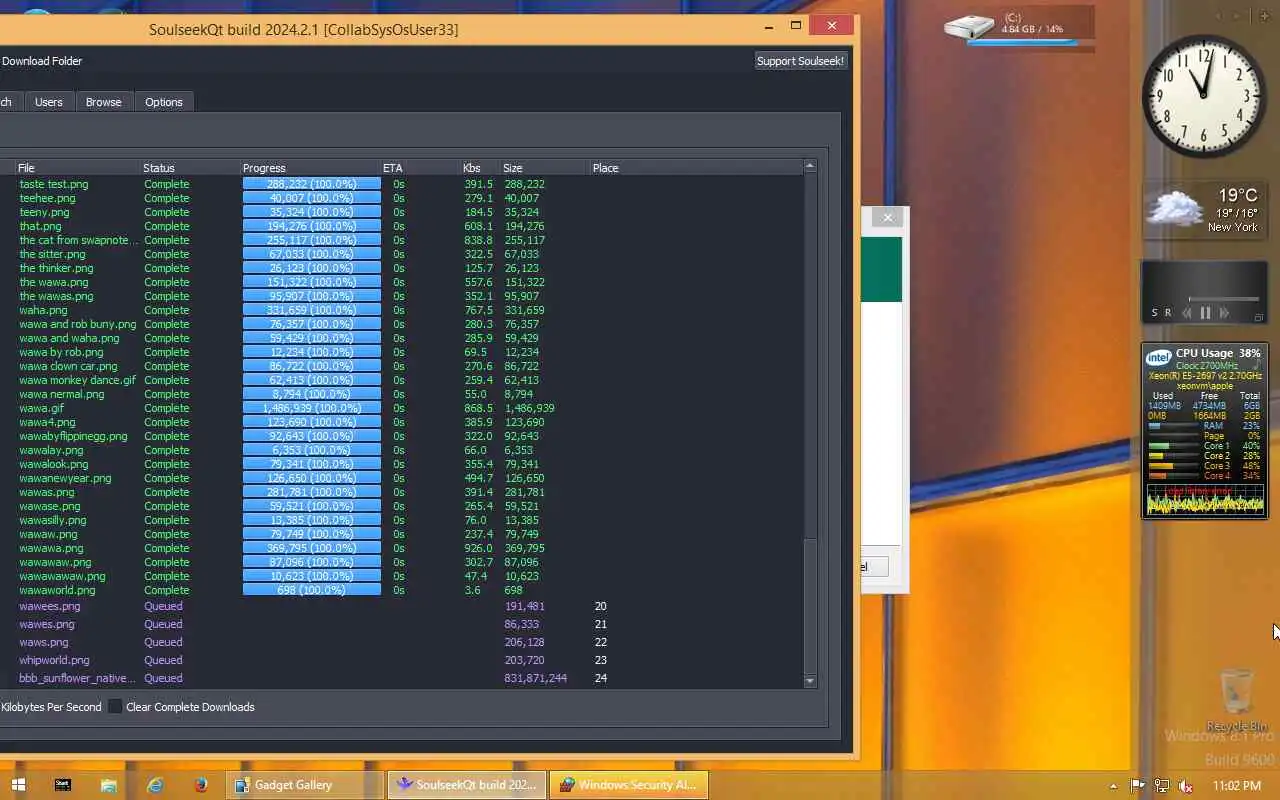The height and width of the screenshot is (800, 1280).
Task: Sort downloads by Status column header
Action: [x=189, y=168]
